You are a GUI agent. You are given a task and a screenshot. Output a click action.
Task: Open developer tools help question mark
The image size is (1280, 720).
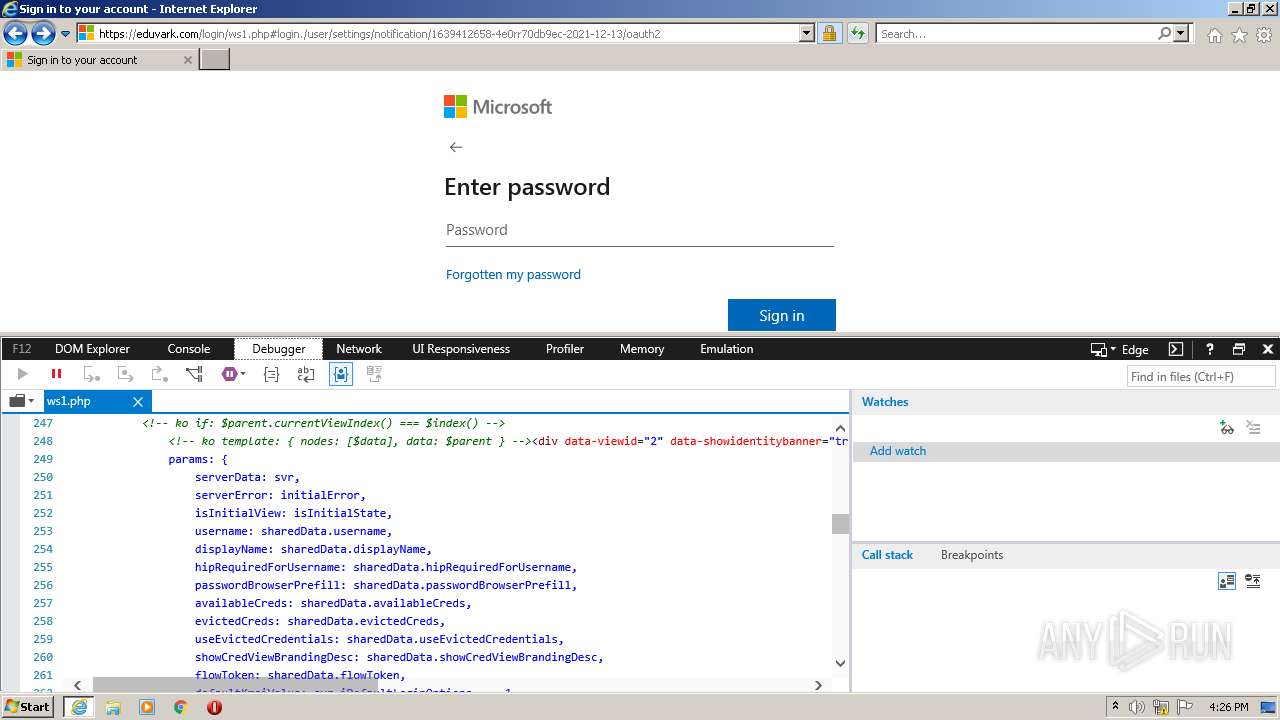point(1209,349)
